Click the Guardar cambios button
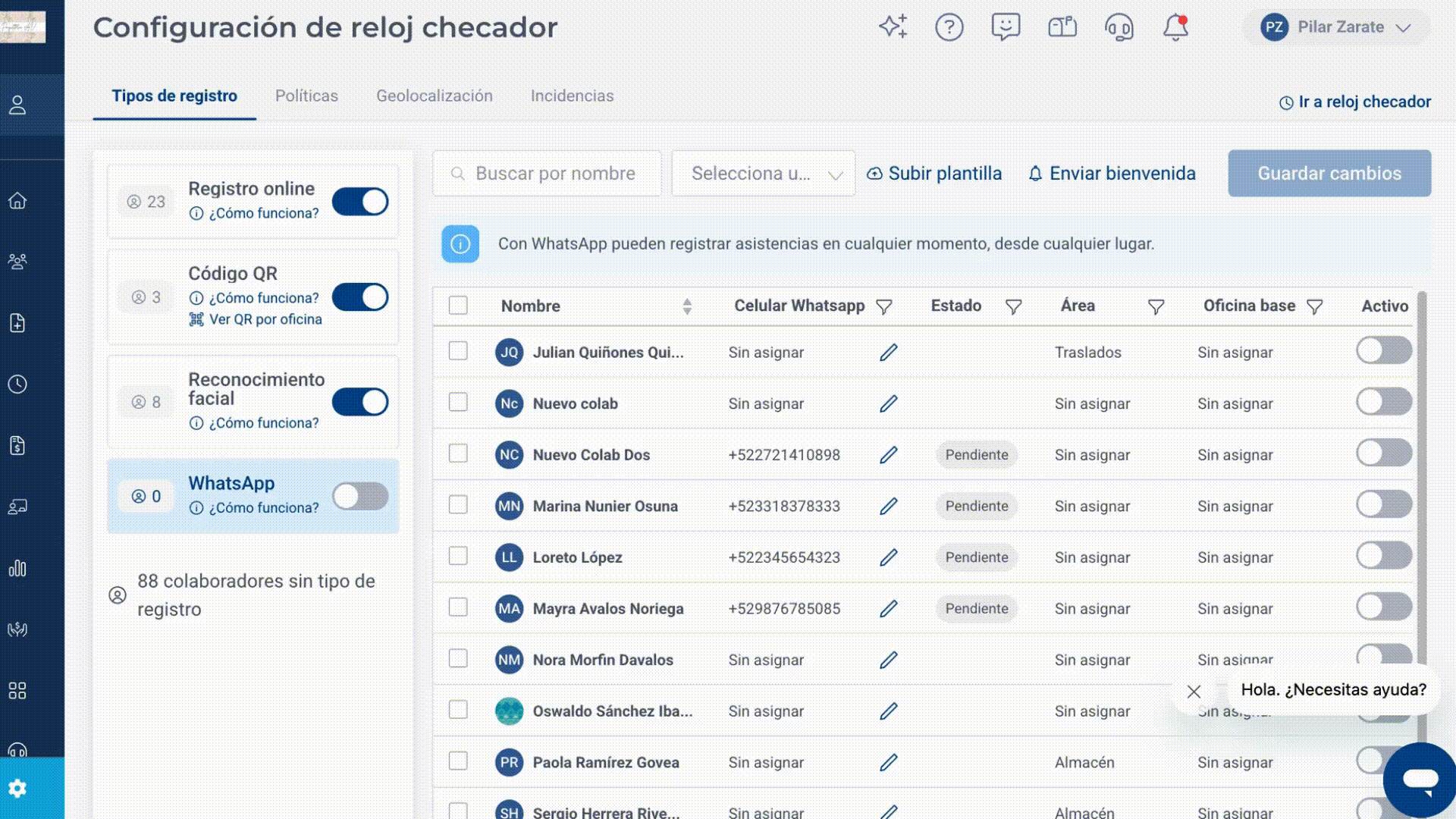 tap(1329, 174)
